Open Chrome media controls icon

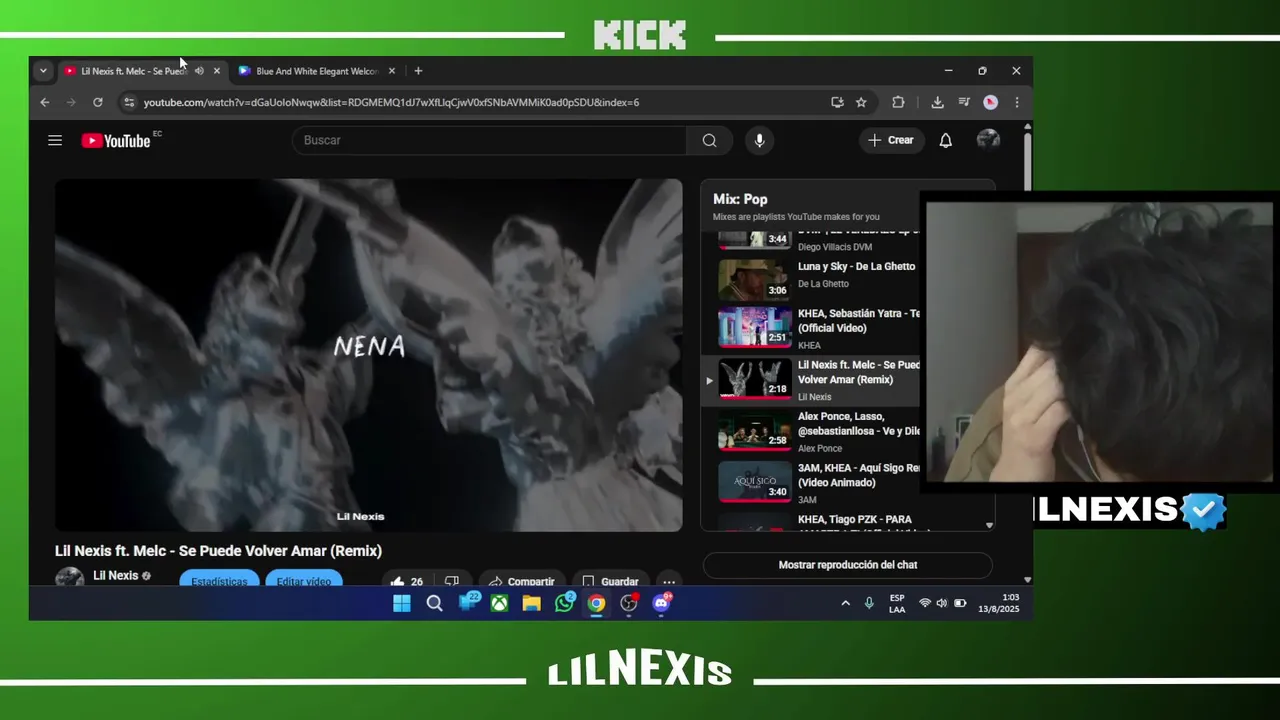coord(964,102)
